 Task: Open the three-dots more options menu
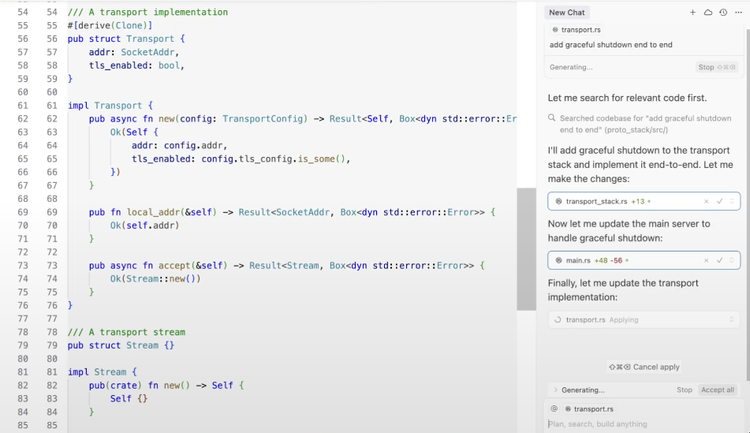(x=737, y=12)
